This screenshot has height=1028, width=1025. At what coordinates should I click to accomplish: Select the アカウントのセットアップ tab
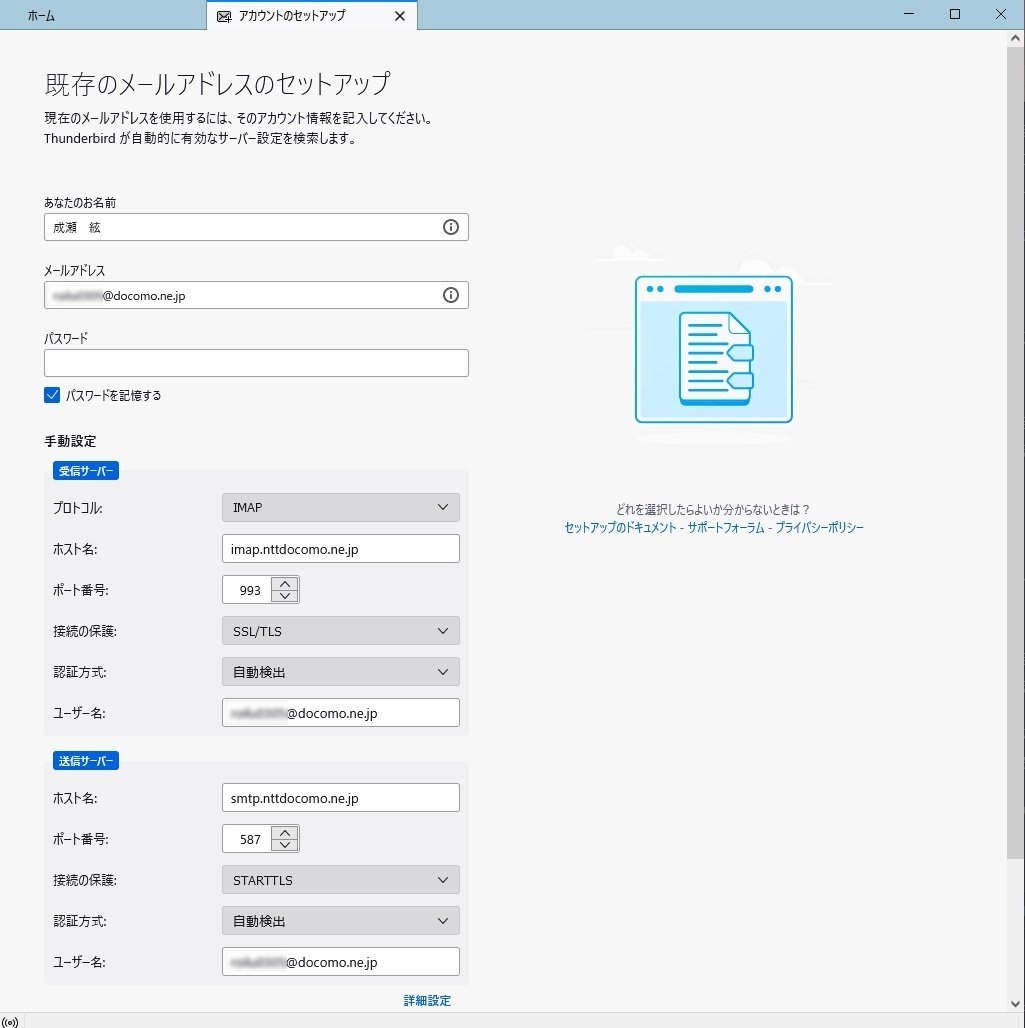(312, 16)
